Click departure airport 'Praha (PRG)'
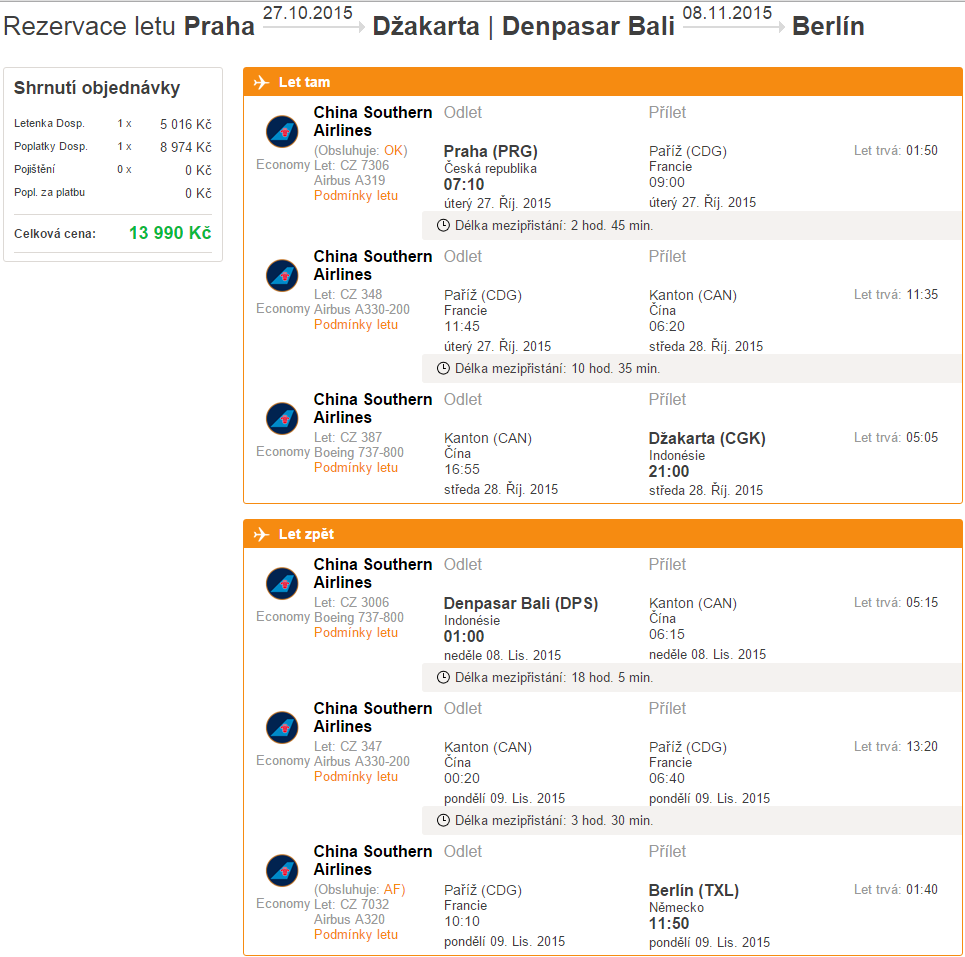 [x=491, y=151]
